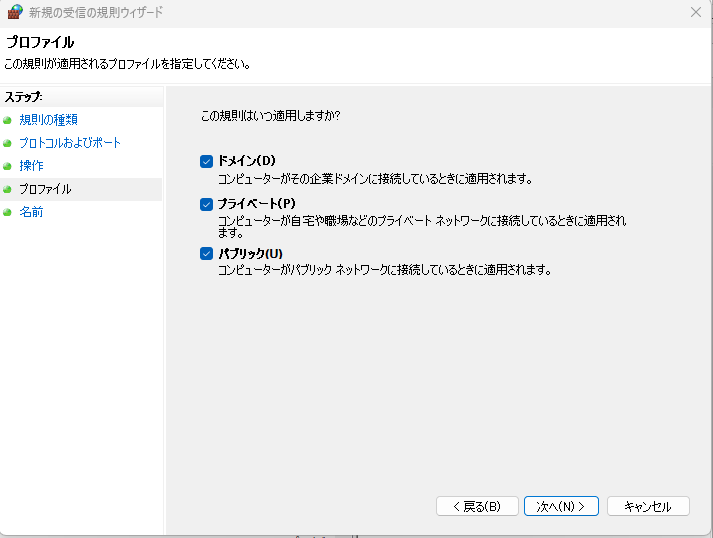Click green bullet beside プロファイル step
Screen dimensions: 713x538
tap(8, 189)
